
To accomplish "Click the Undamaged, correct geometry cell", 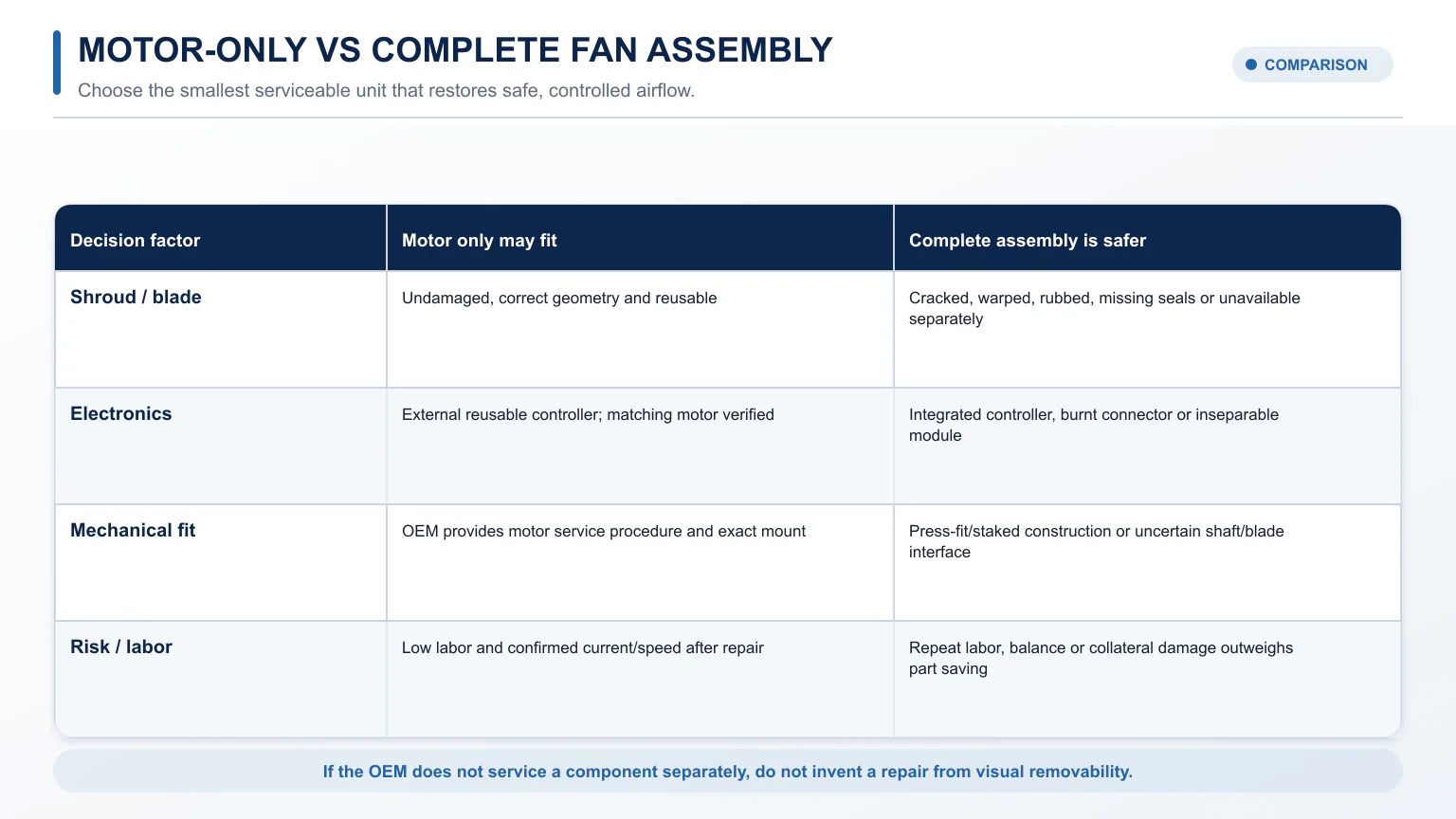I will click(640, 330).
